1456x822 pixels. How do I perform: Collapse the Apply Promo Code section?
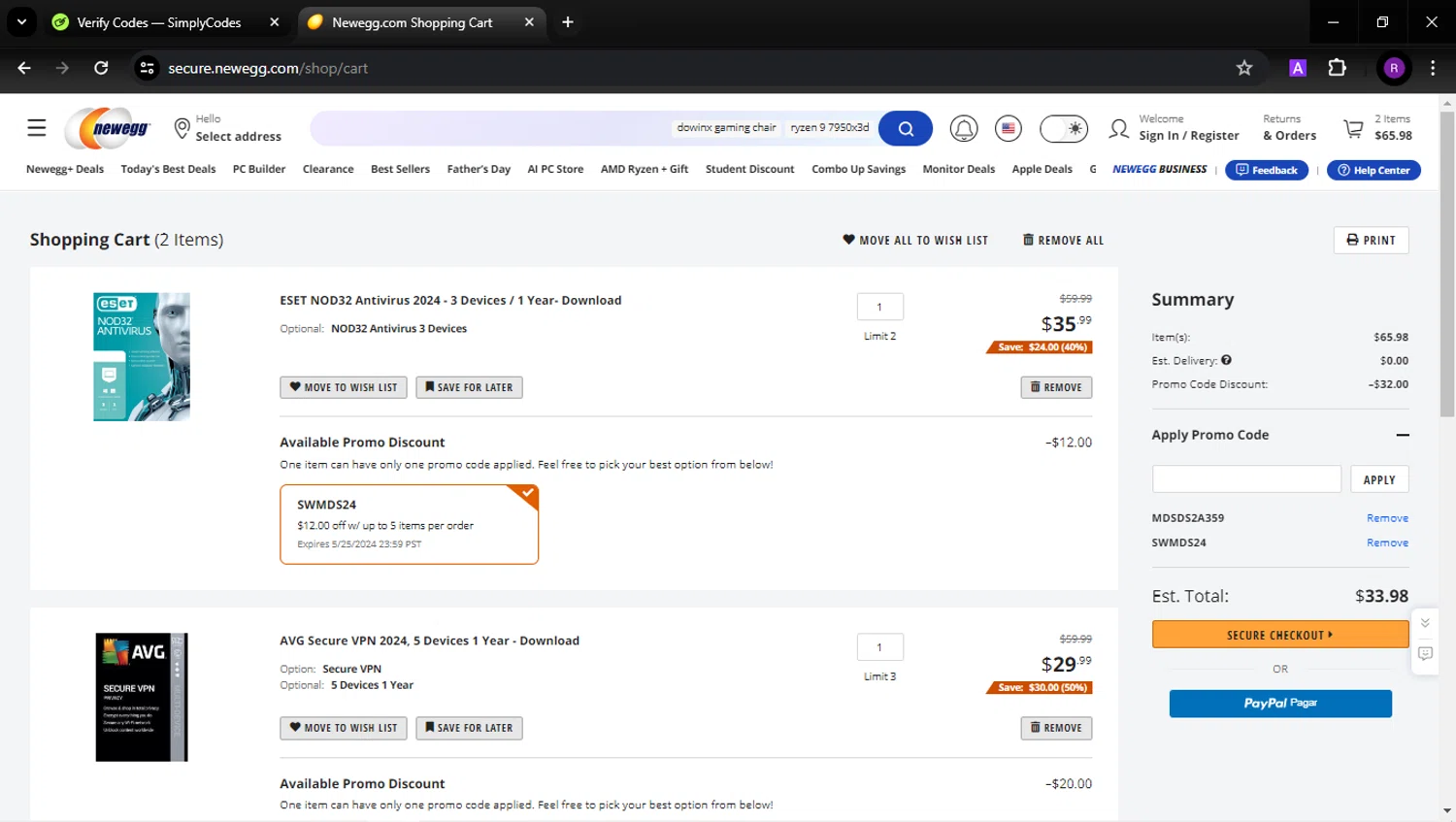pyautogui.click(x=1403, y=435)
